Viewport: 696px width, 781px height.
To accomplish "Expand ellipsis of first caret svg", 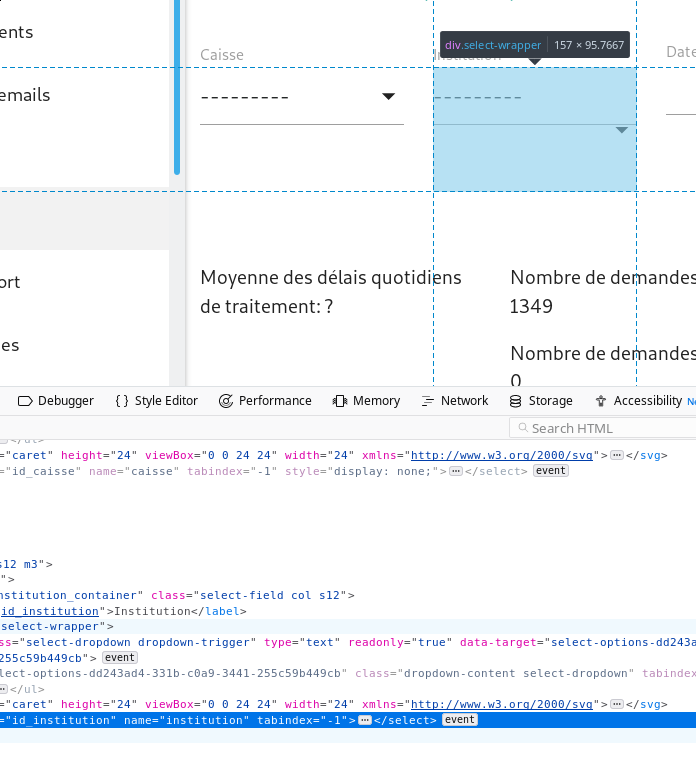I will tap(617, 455).
